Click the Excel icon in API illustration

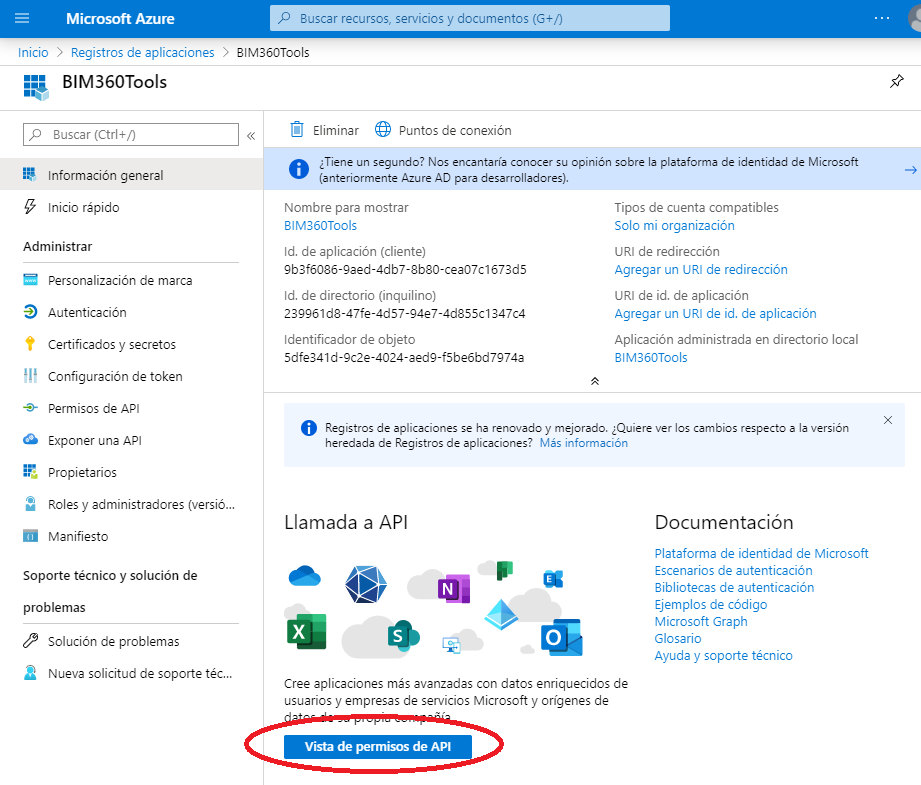coord(306,632)
